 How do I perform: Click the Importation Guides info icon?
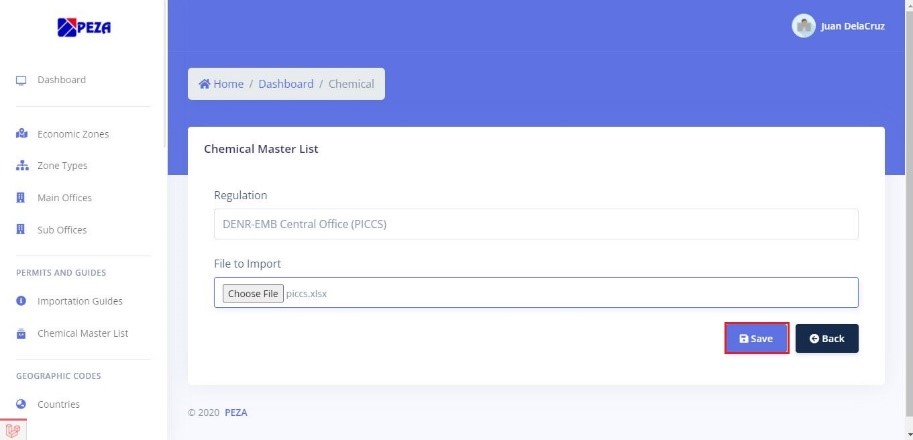tap(21, 301)
